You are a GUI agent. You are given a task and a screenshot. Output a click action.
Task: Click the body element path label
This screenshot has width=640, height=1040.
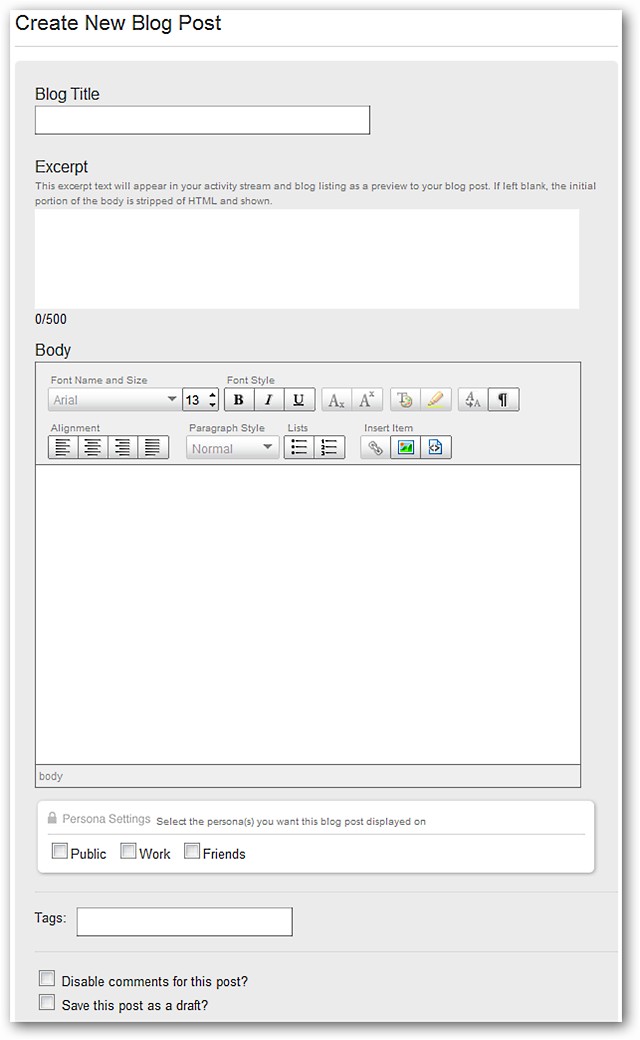pyautogui.click(x=51, y=776)
